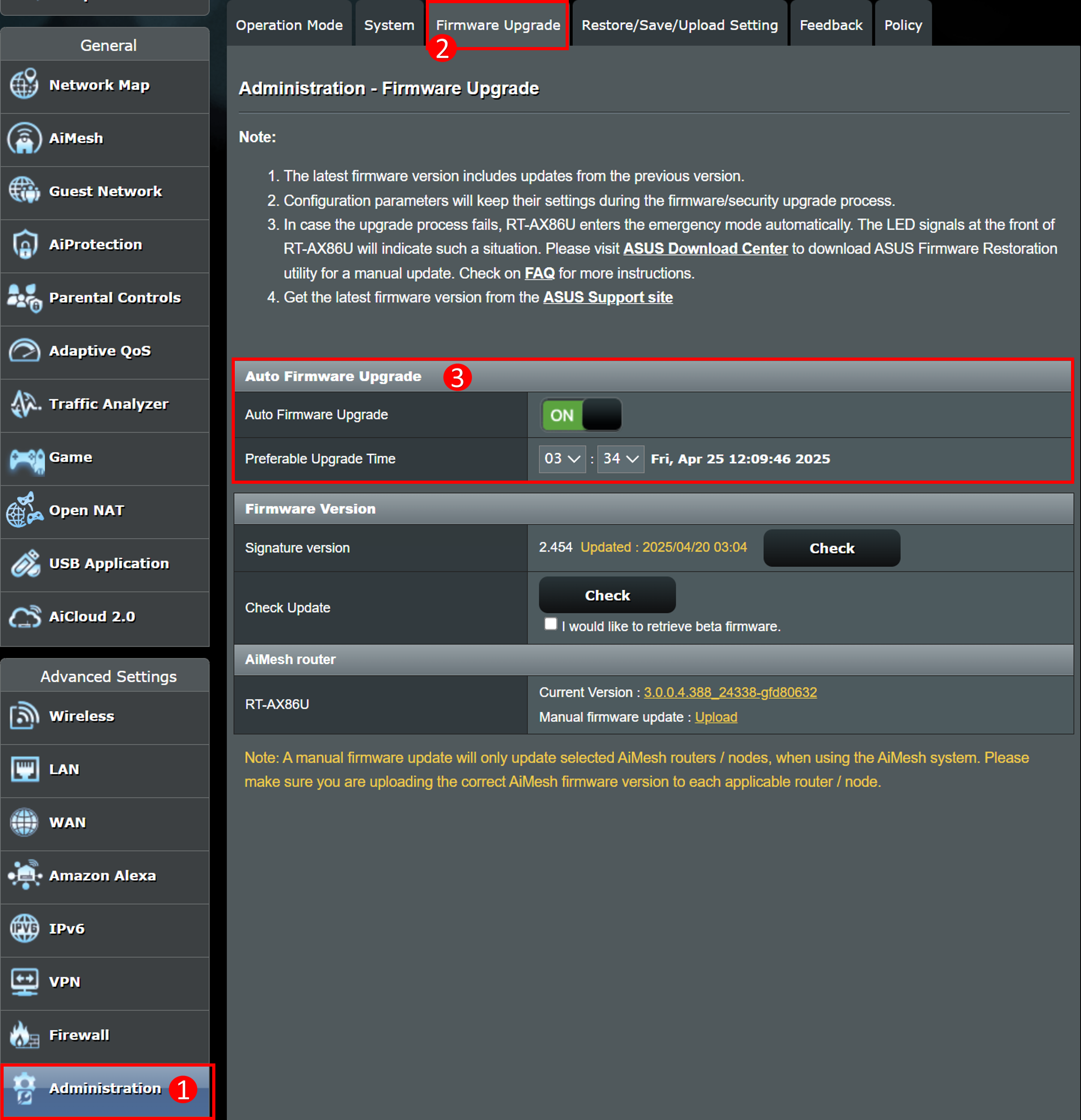This screenshot has width=1081, height=1120.
Task: Open the Policy tab
Action: point(903,25)
